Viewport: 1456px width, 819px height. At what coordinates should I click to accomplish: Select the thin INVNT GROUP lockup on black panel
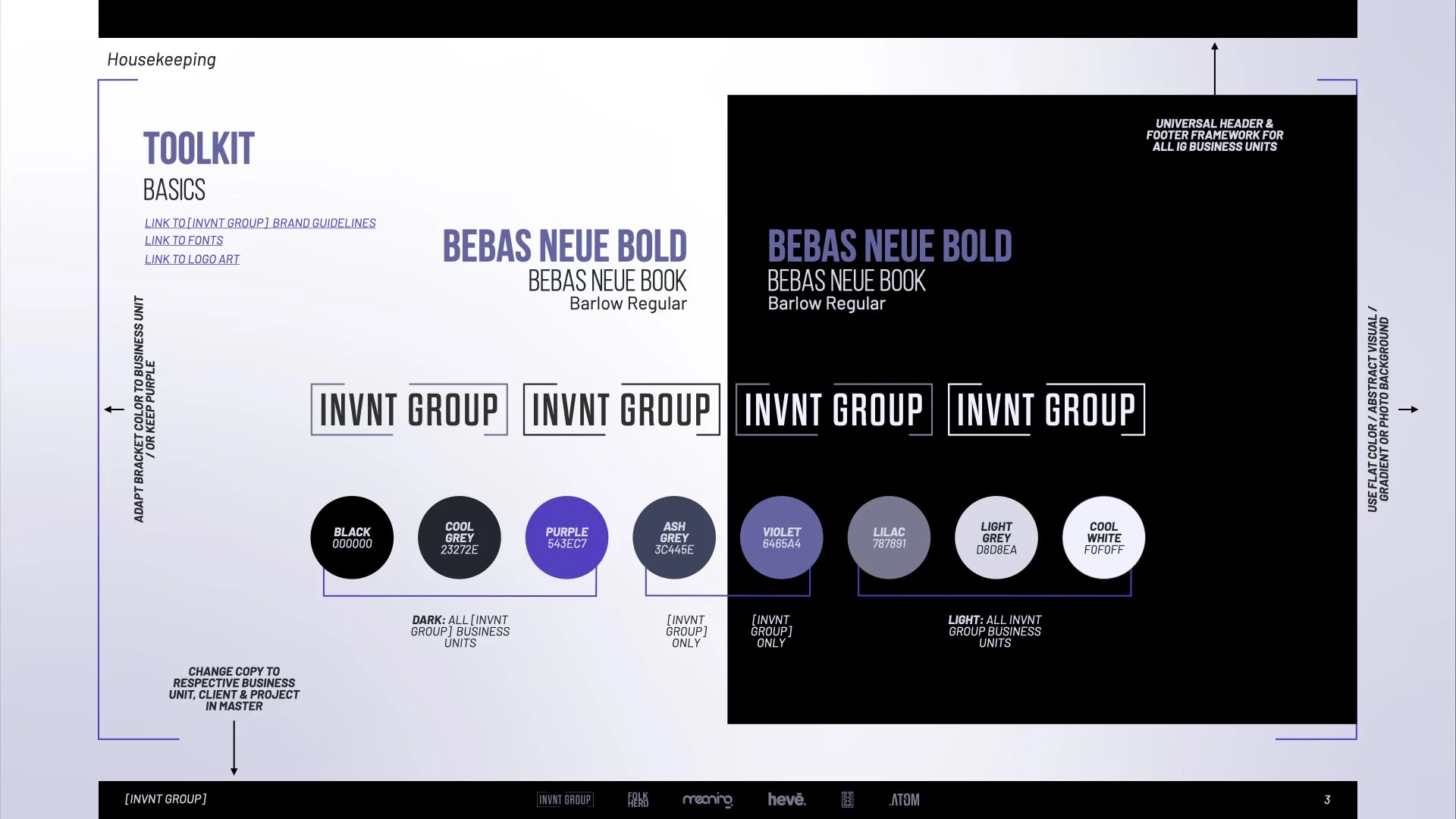point(833,409)
